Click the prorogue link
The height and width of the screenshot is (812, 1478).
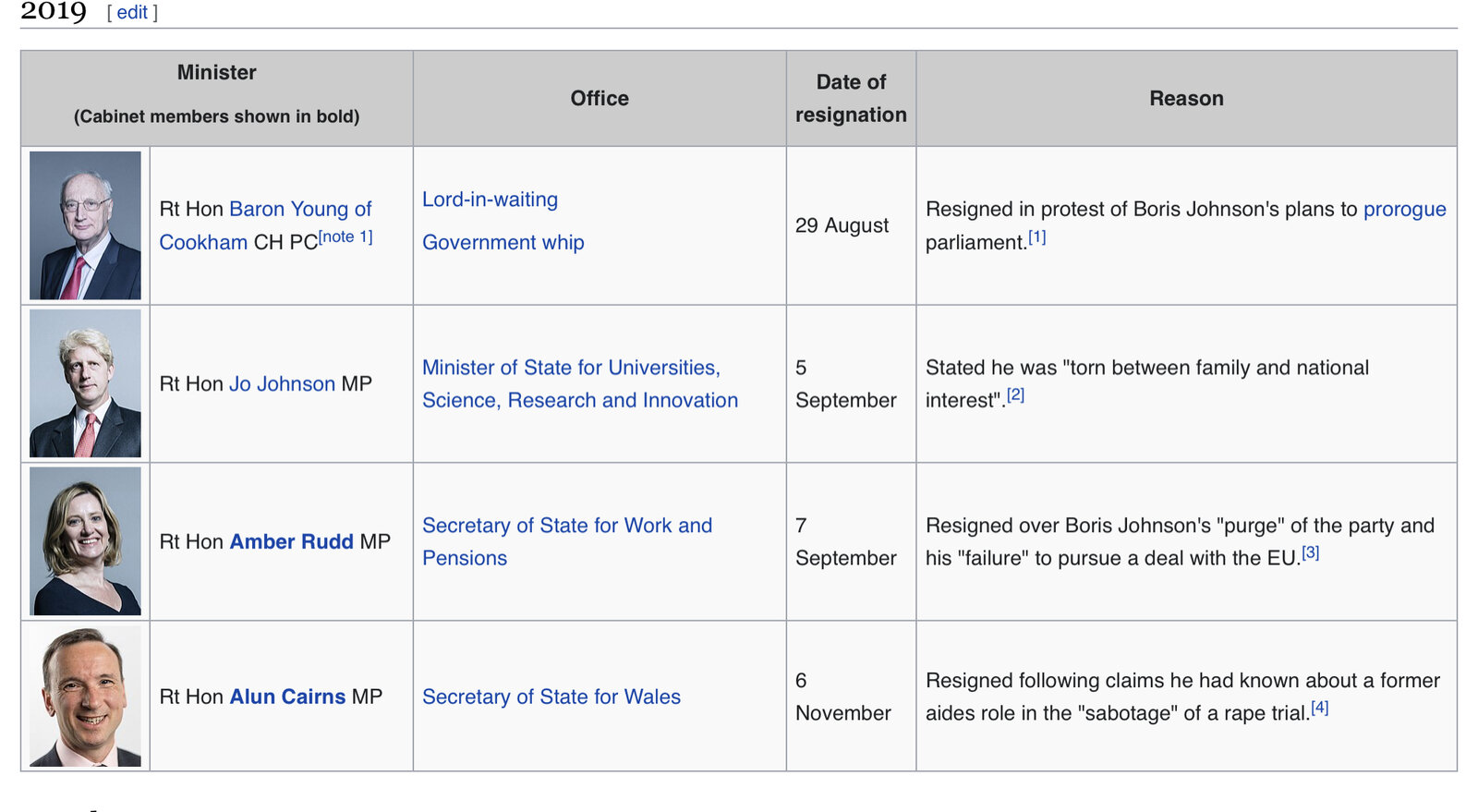point(1404,210)
